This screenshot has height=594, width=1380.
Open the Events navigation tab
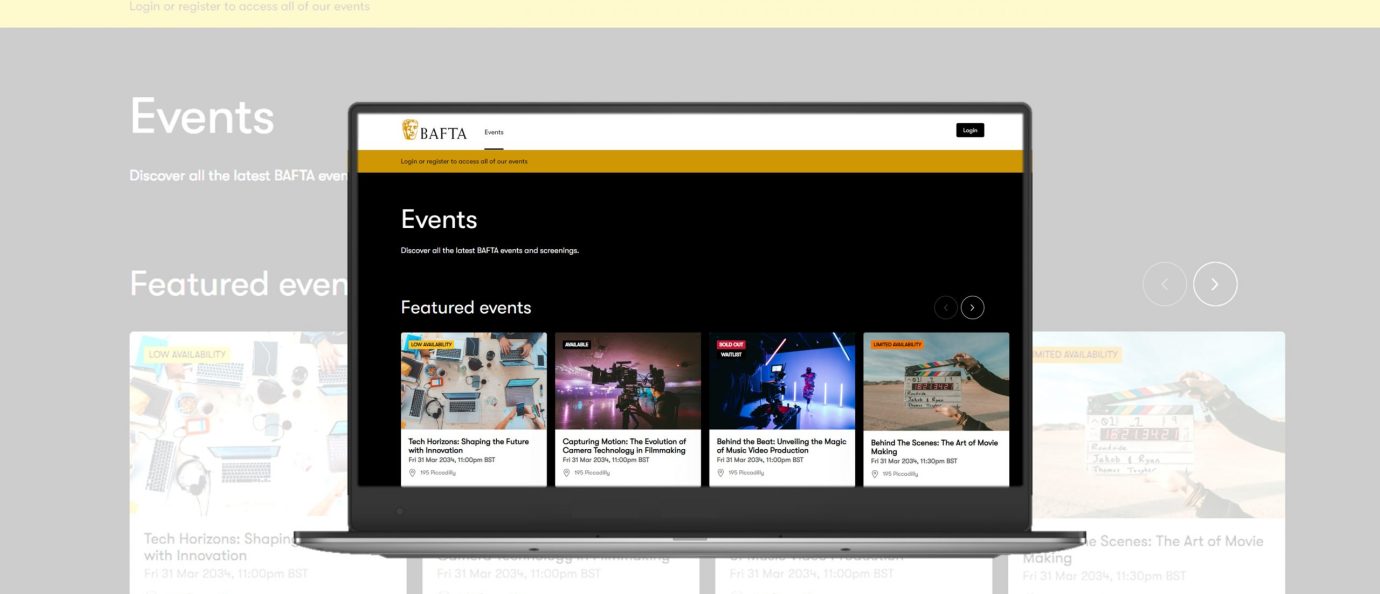494,132
